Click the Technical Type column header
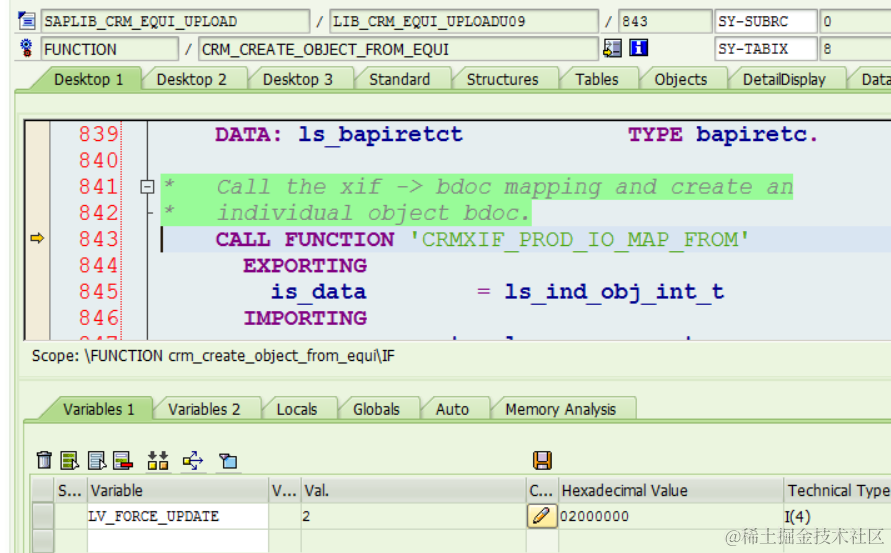The height and width of the screenshot is (553, 891). click(x=837, y=490)
